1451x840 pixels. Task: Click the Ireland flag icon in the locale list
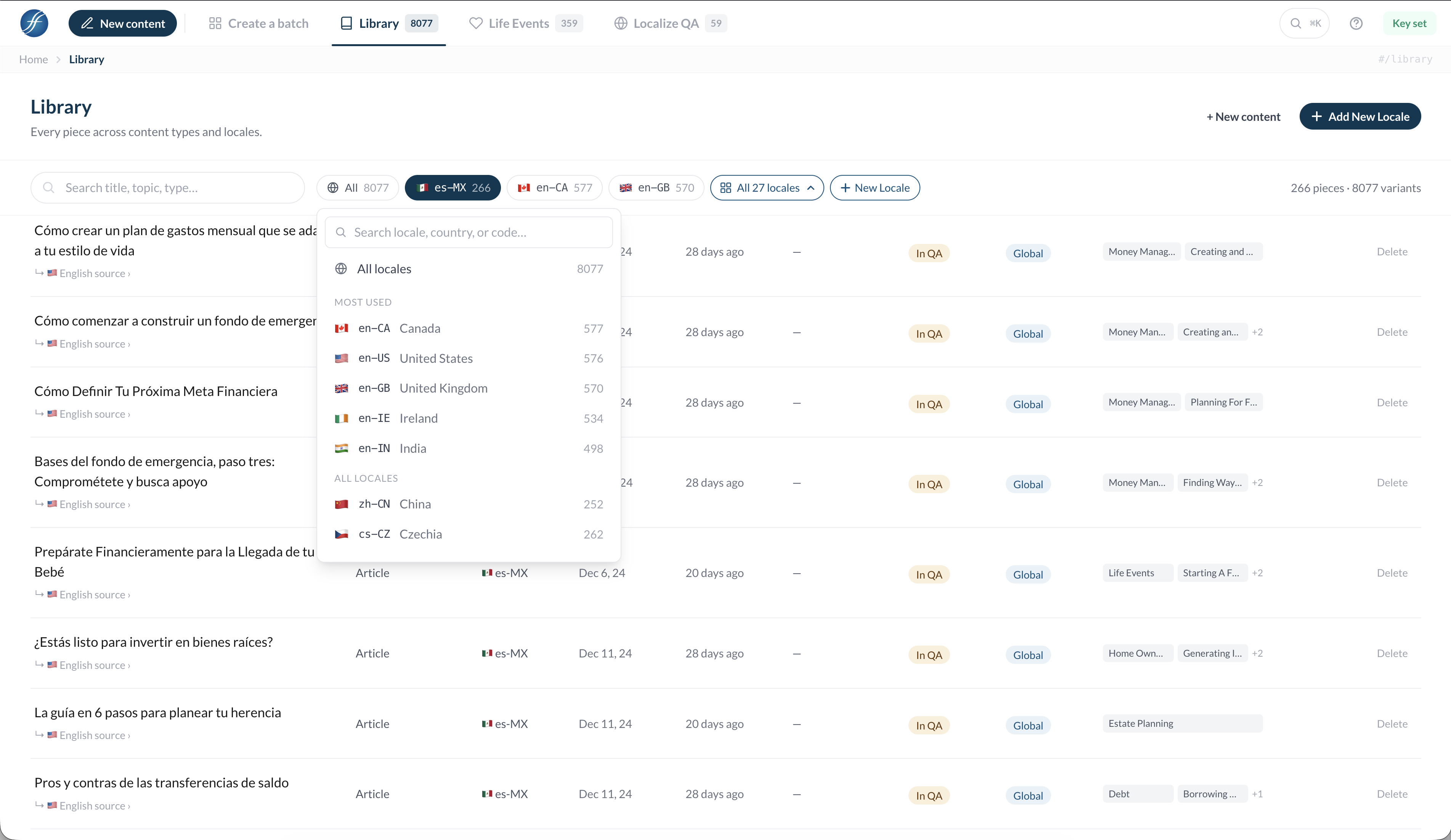(x=342, y=418)
